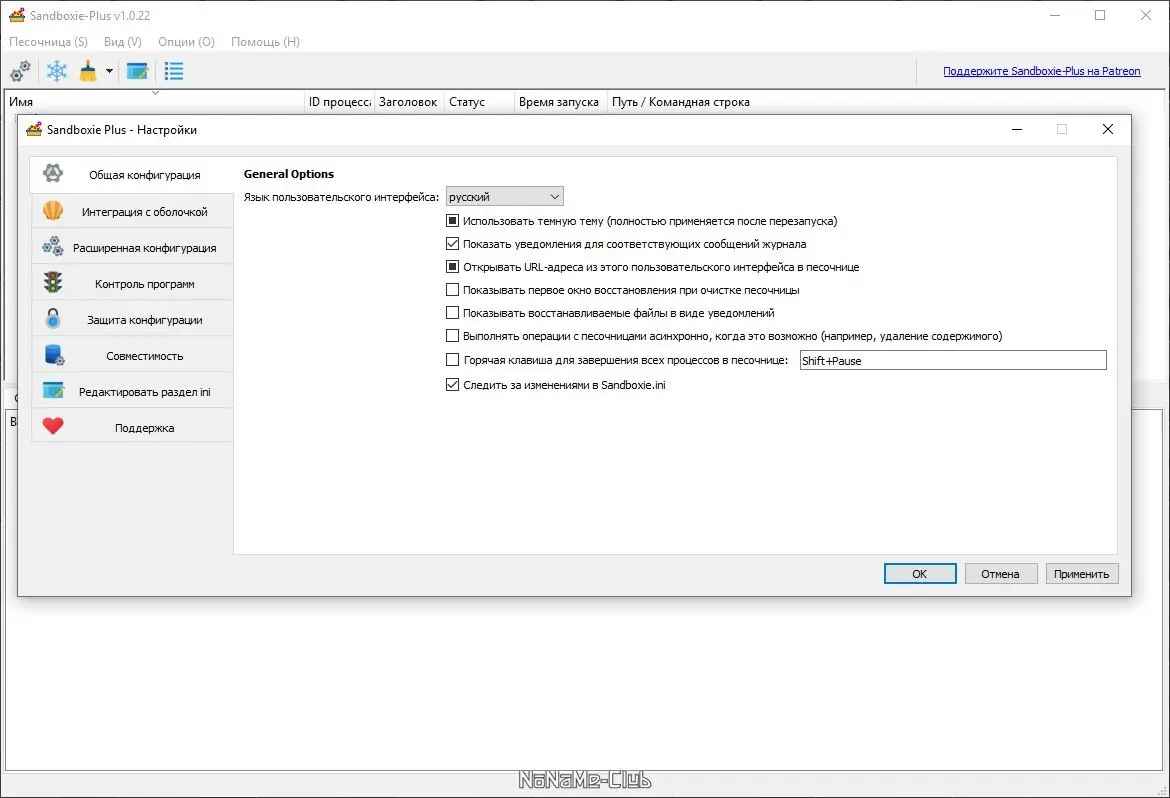Click the Support heart icon
Image resolution: width=1170 pixels, height=798 pixels.
pos(53,426)
